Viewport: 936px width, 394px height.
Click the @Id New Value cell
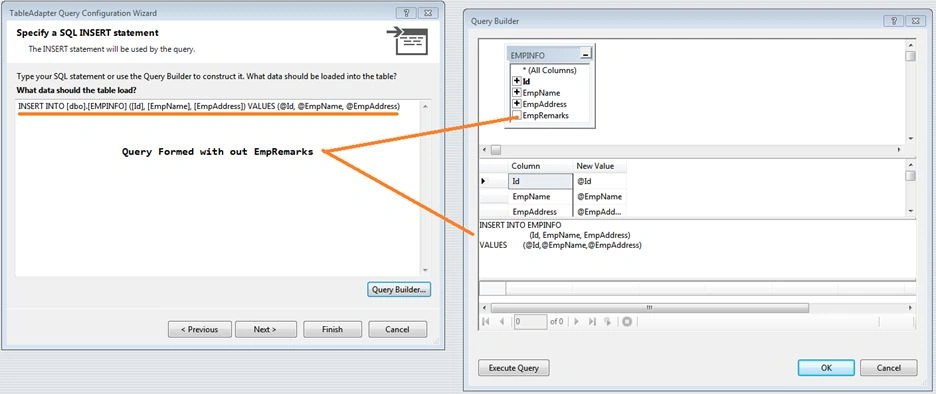[x=599, y=181]
